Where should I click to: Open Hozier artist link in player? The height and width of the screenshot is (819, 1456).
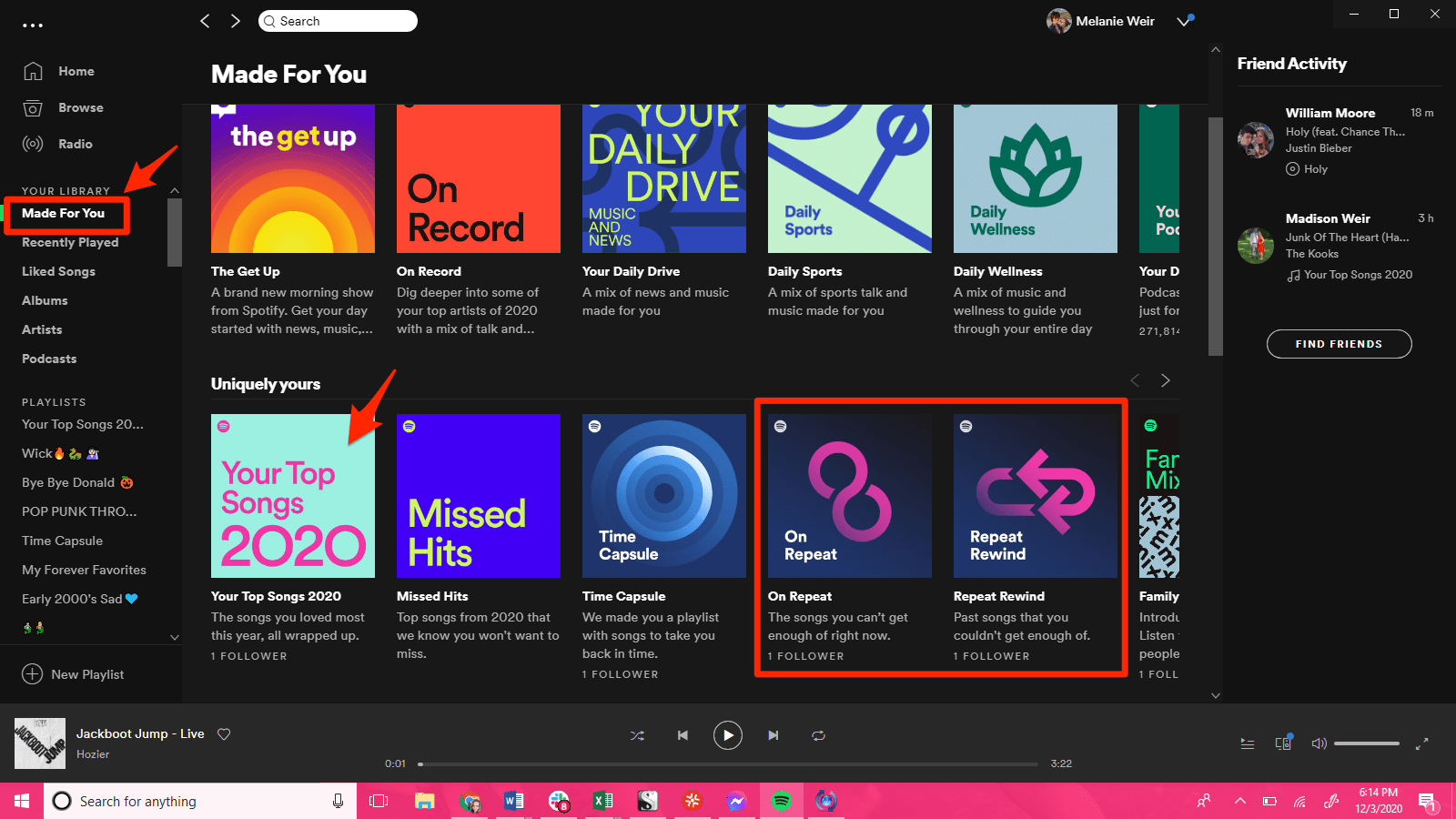93,754
